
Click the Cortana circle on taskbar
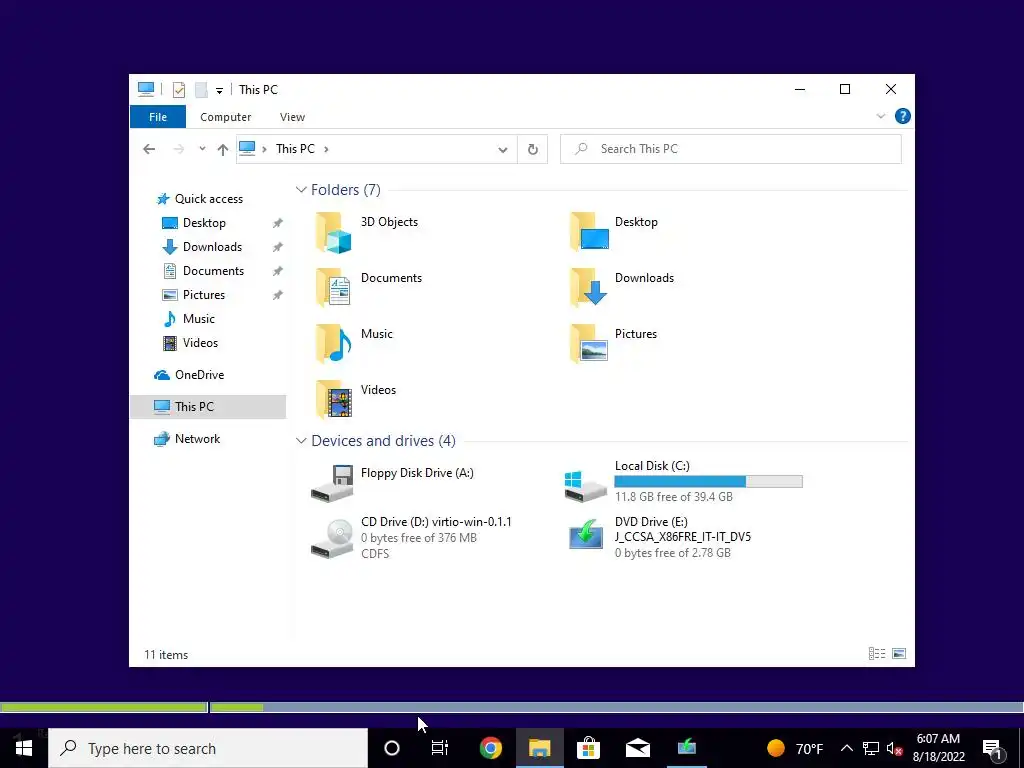click(x=392, y=748)
